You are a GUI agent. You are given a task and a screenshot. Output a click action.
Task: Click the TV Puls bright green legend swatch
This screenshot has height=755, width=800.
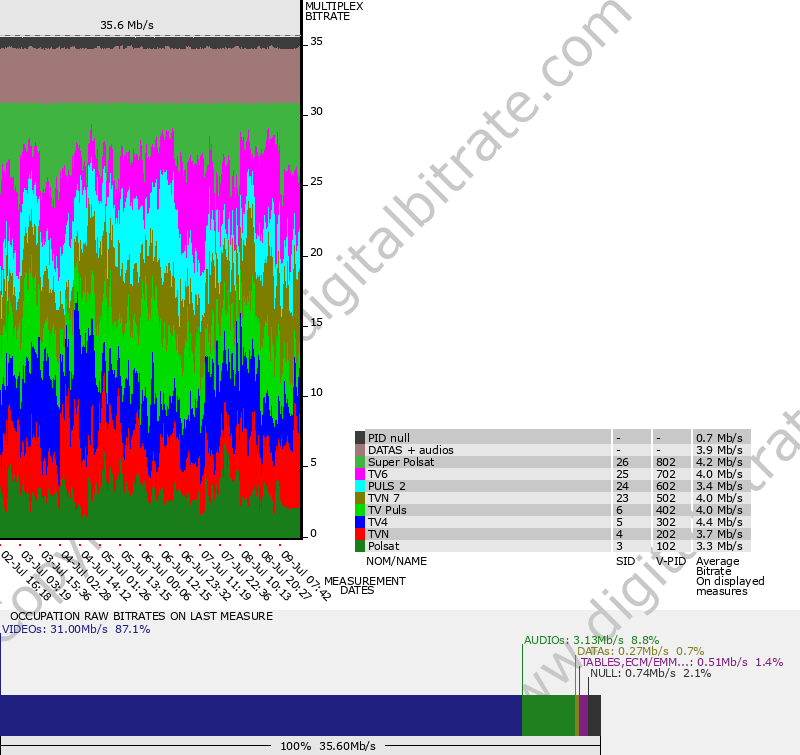(x=360, y=510)
